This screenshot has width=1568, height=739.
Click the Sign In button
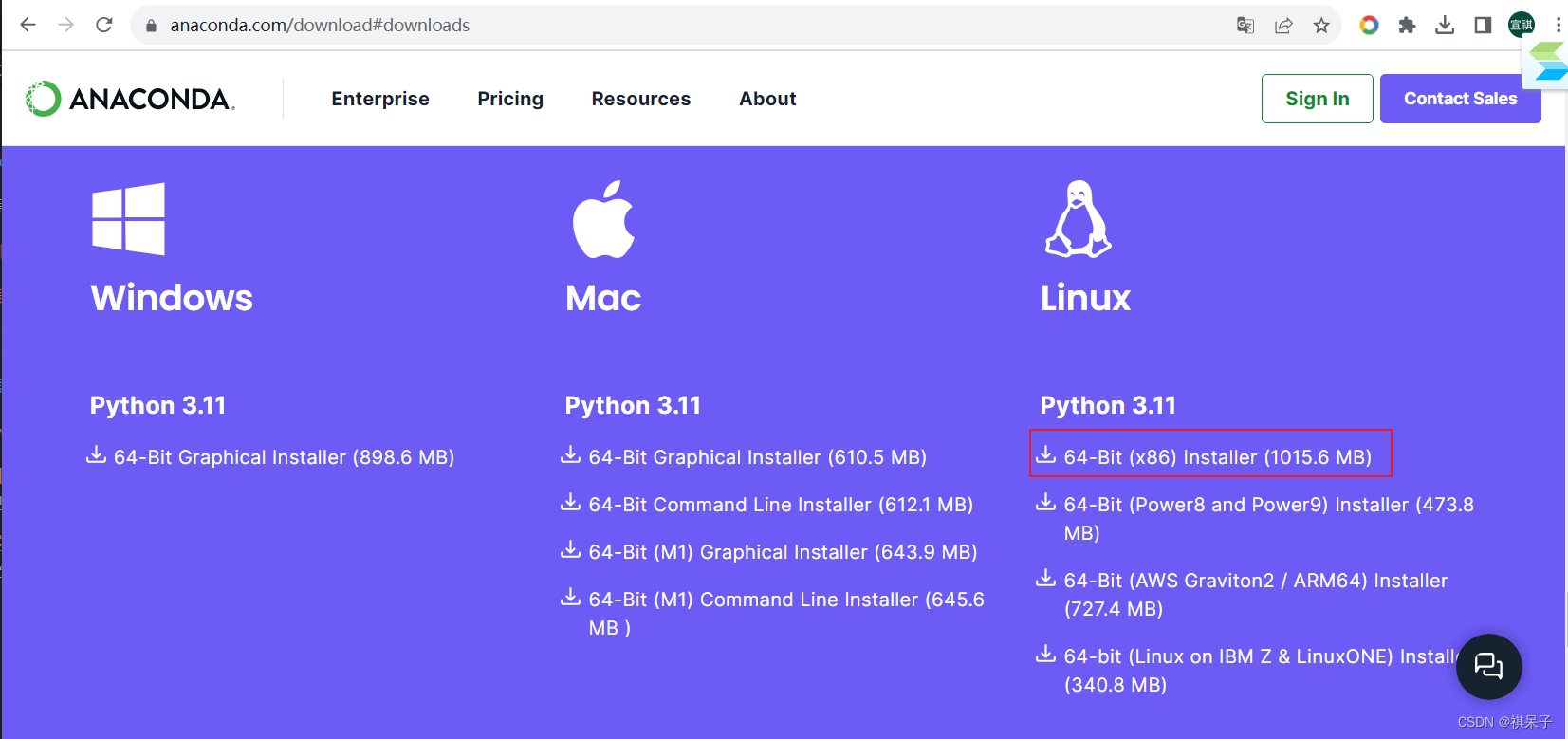click(1317, 99)
